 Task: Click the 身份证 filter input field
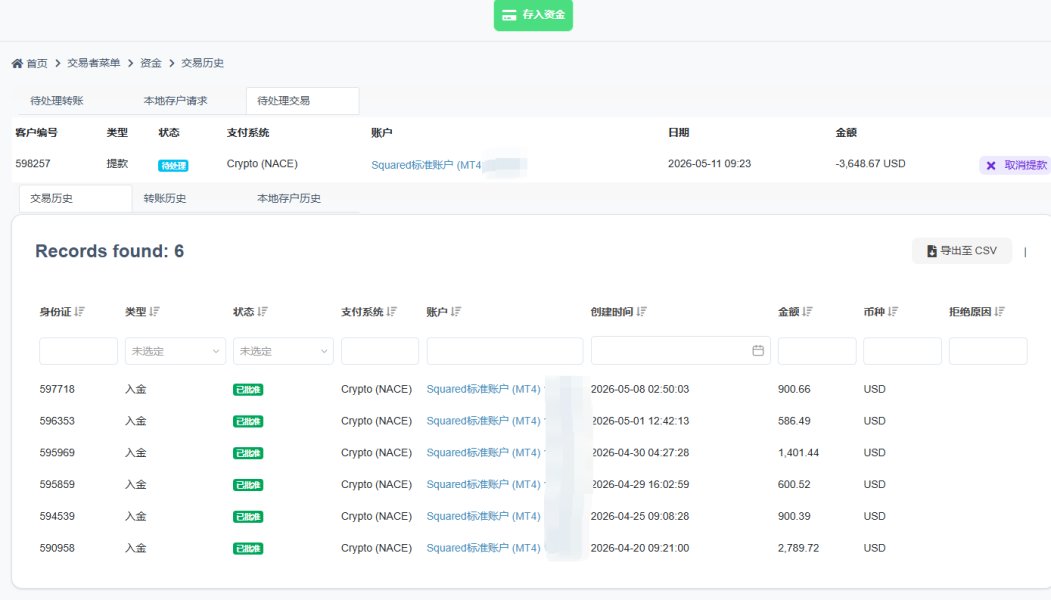78,351
